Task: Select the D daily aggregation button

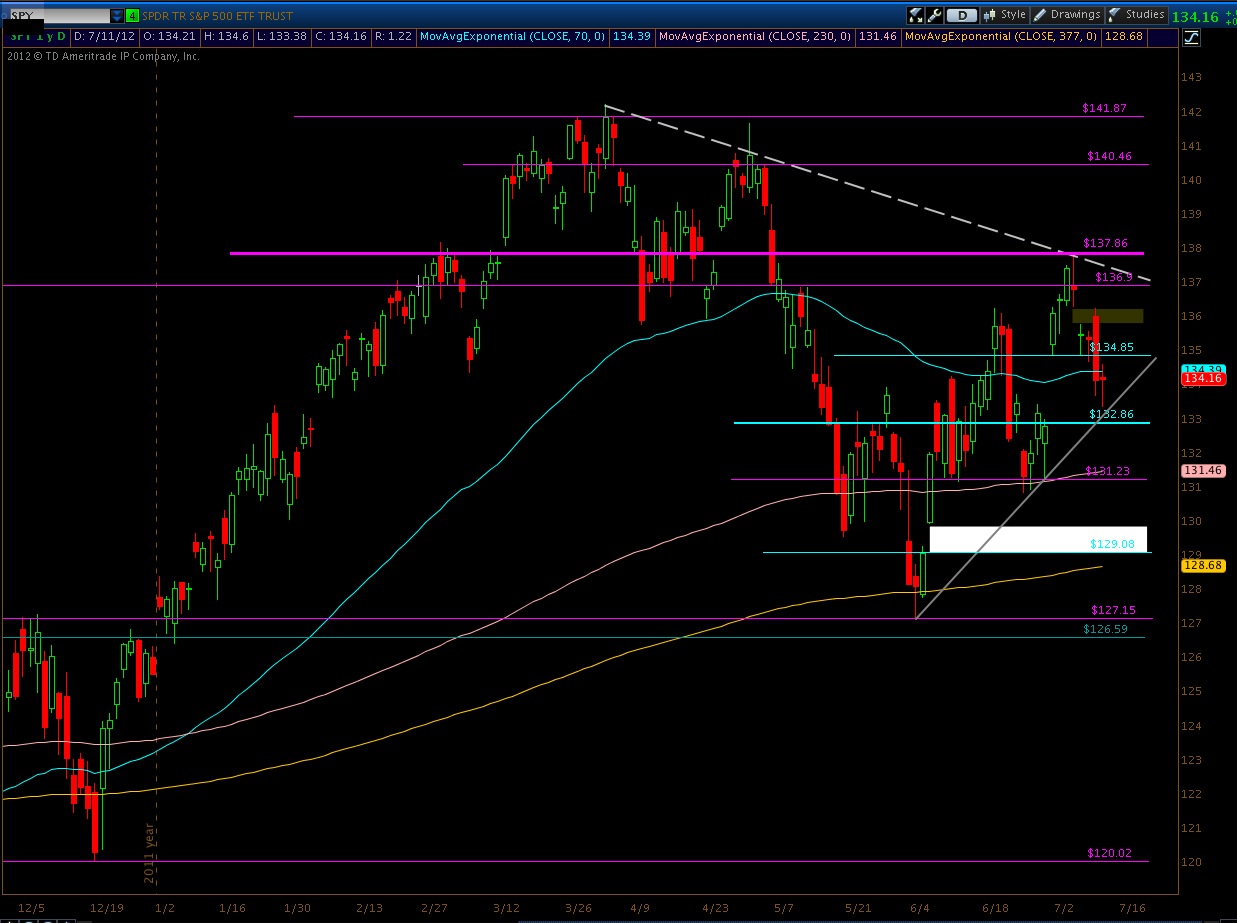Action: 961,15
